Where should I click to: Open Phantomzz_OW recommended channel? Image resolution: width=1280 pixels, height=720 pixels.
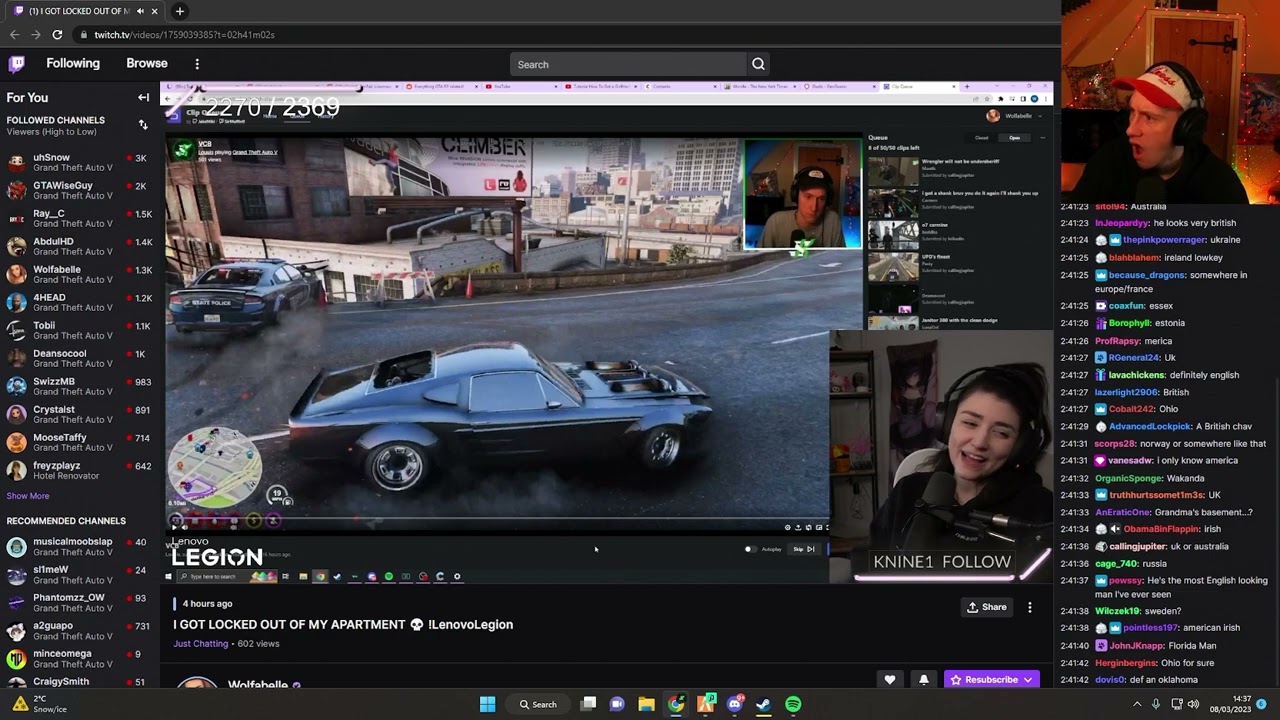click(x=80, y=603)
